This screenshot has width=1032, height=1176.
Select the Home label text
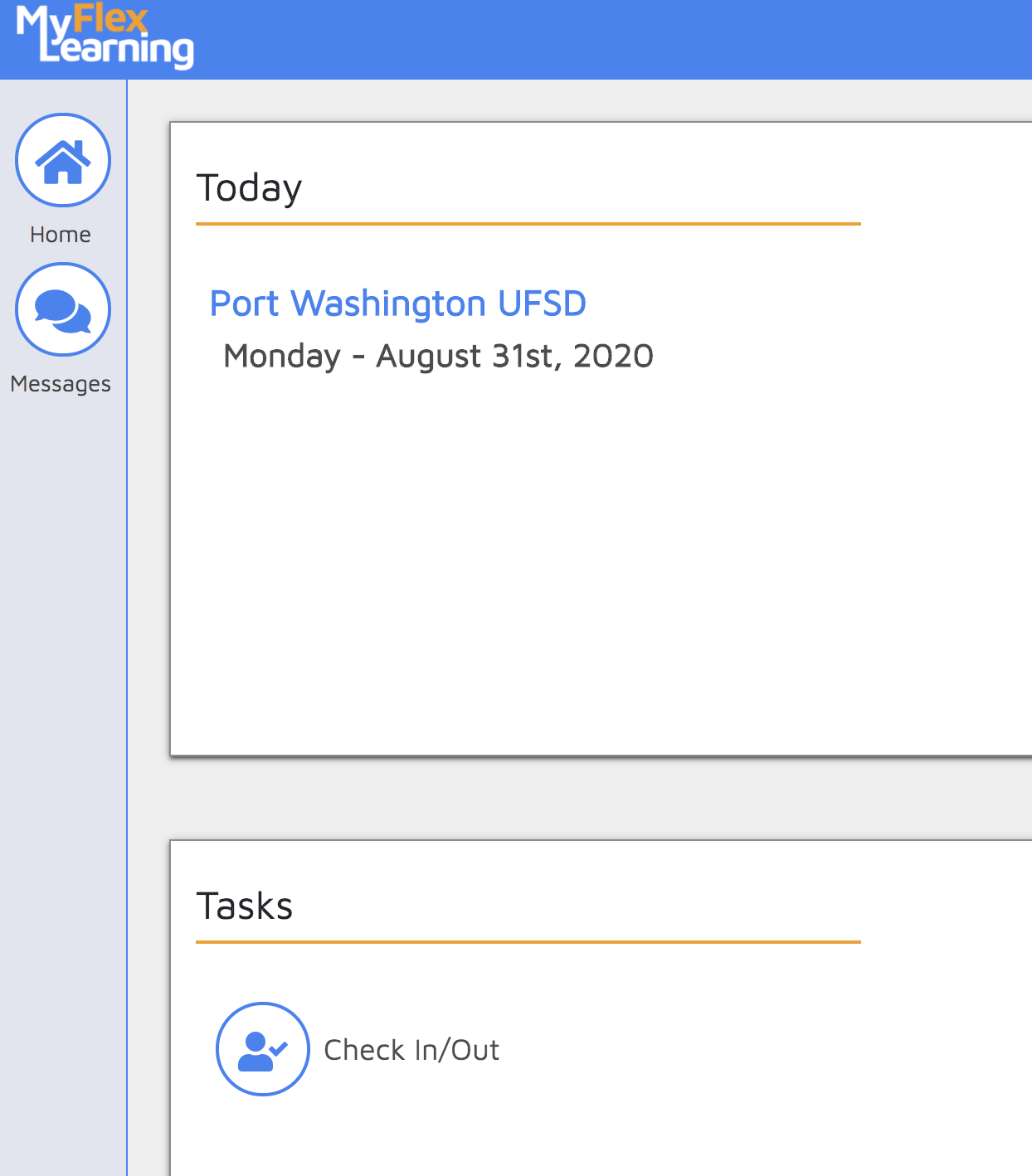[x=61, y=234]
